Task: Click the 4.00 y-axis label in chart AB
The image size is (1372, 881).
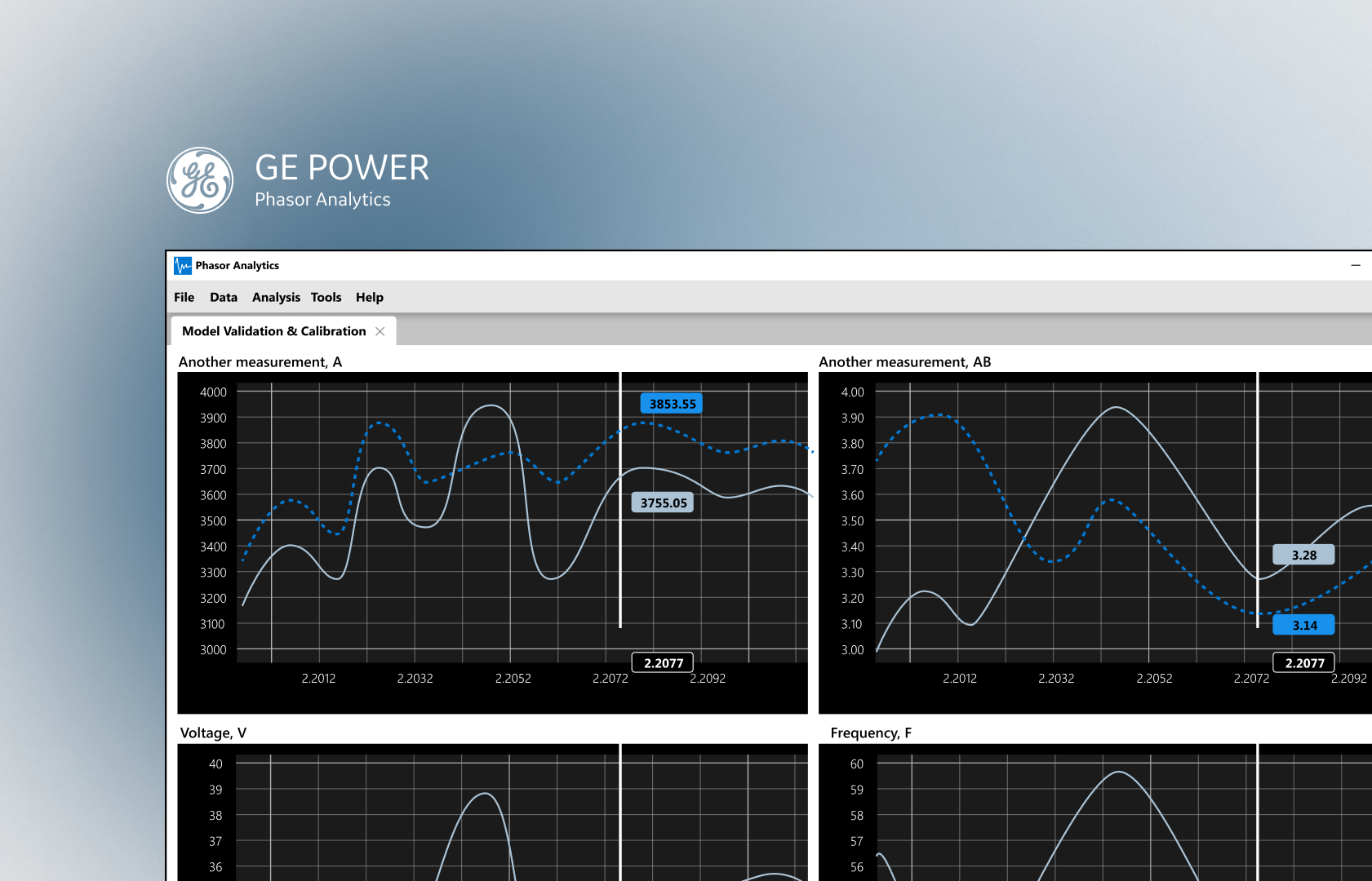Action: pyautogui.click(x=852, y=392)
